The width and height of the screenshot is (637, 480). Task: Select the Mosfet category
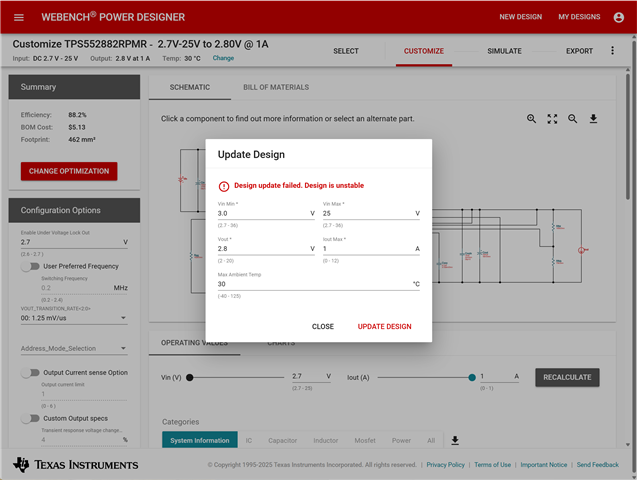(365, 440)
